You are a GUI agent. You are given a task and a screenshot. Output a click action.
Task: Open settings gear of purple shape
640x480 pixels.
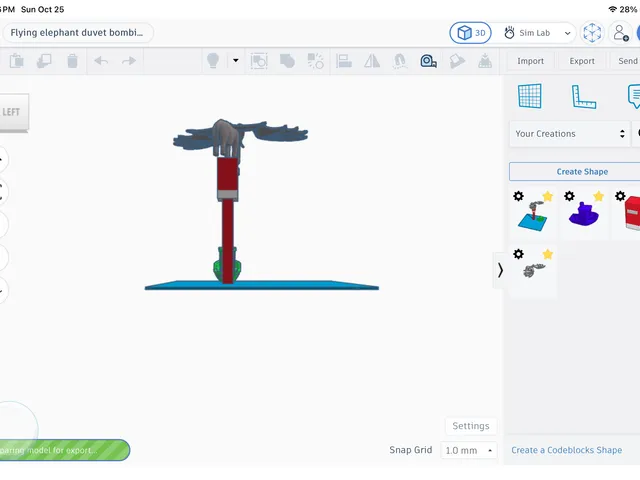(569, 196)
